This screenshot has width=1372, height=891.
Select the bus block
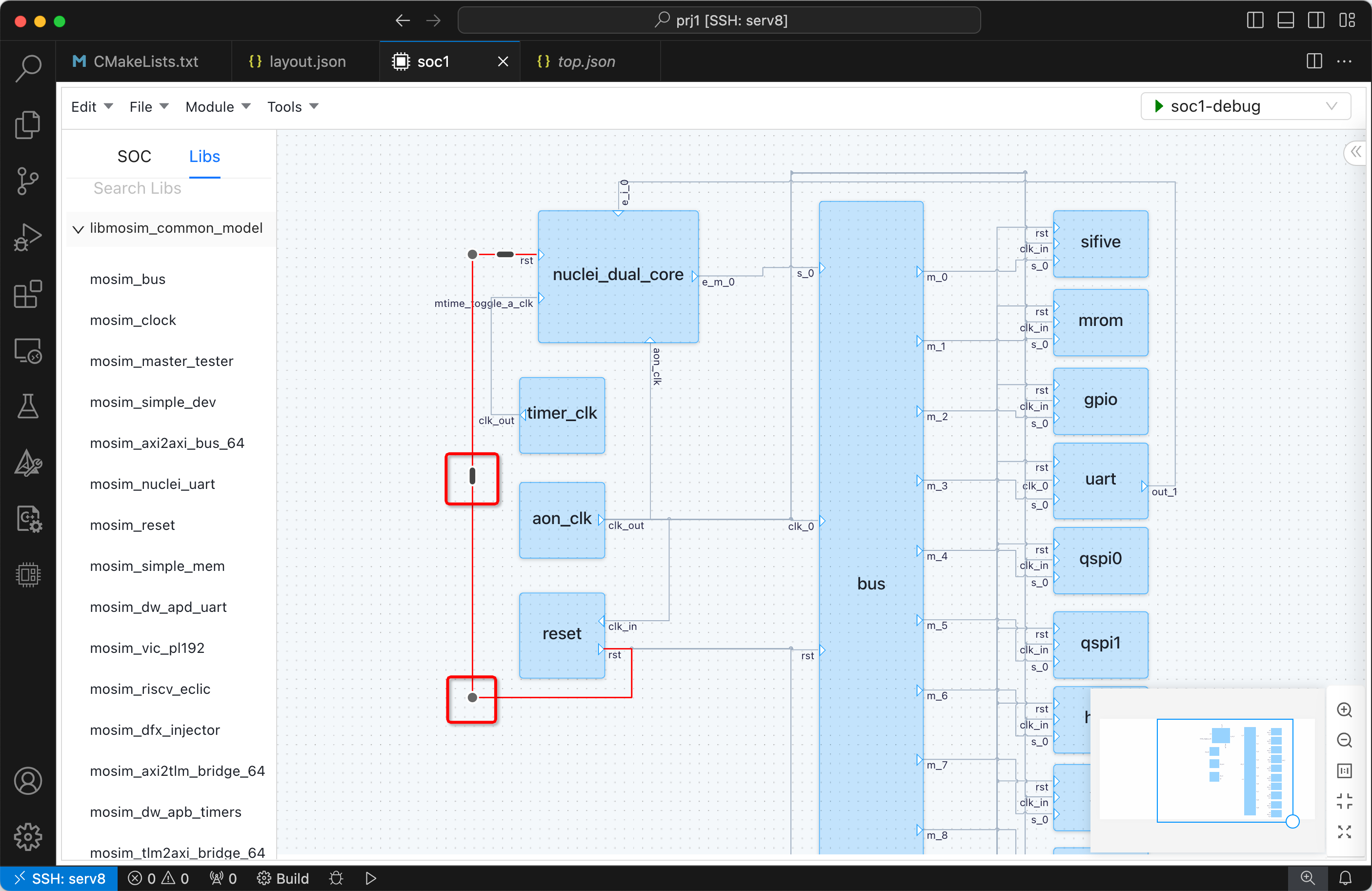pos(871,526)
